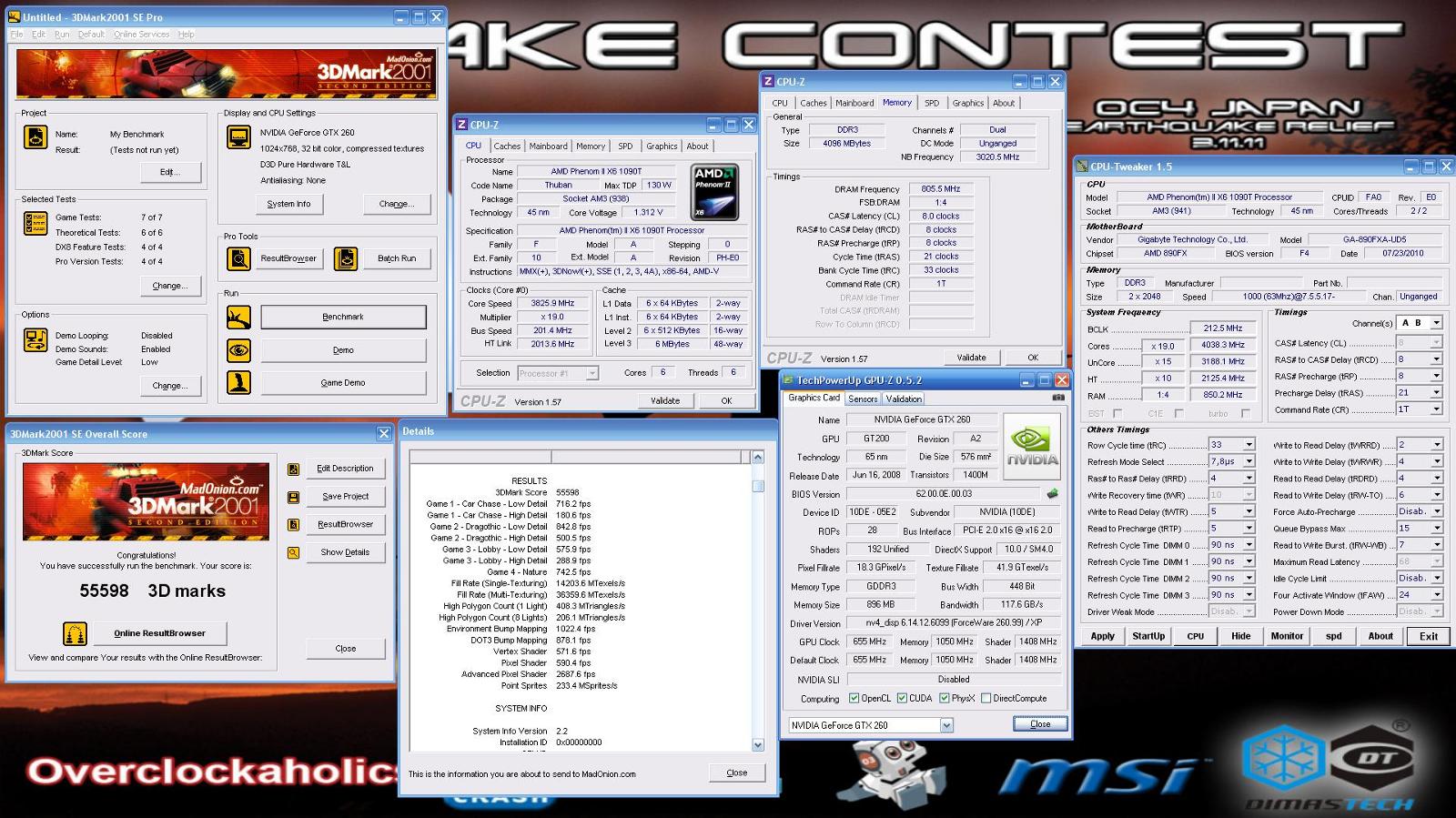Open the File menu in 3DMark2001

(16, 35)
